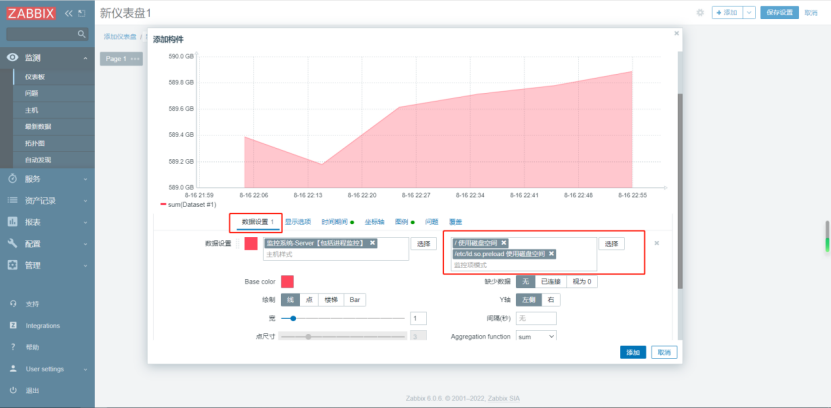Viewport: 831px width, 408px height.
Task: Set 缺少数据 to 已连接
Action: [551, 281]
